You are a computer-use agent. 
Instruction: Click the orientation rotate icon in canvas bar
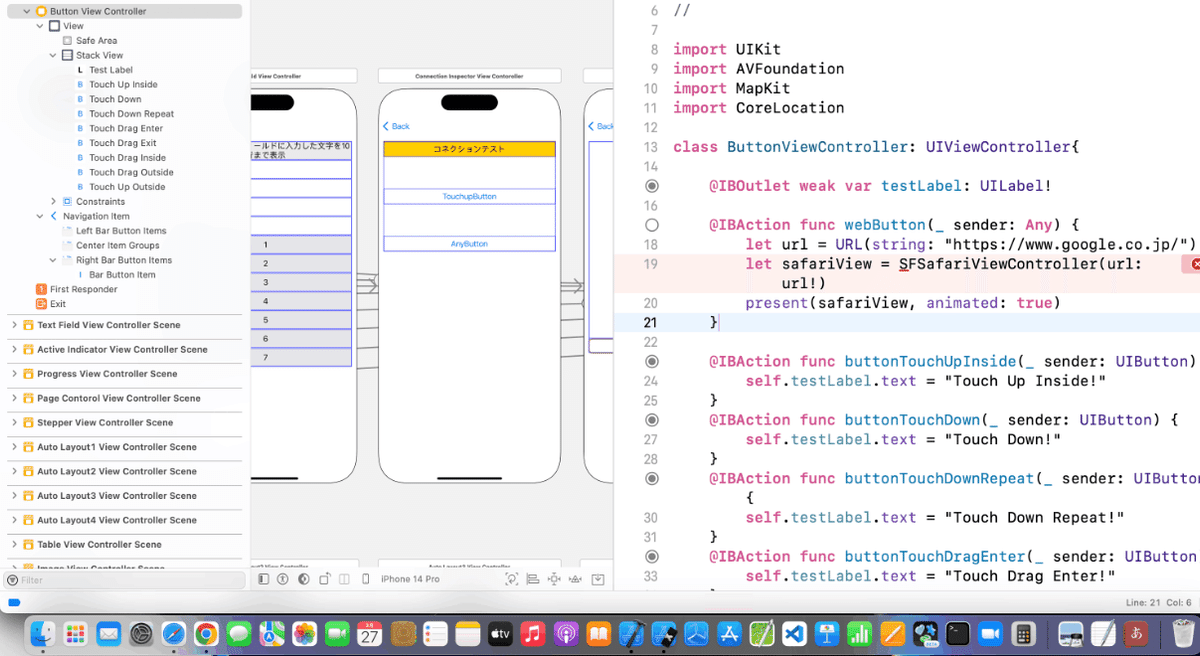point(325,579)
